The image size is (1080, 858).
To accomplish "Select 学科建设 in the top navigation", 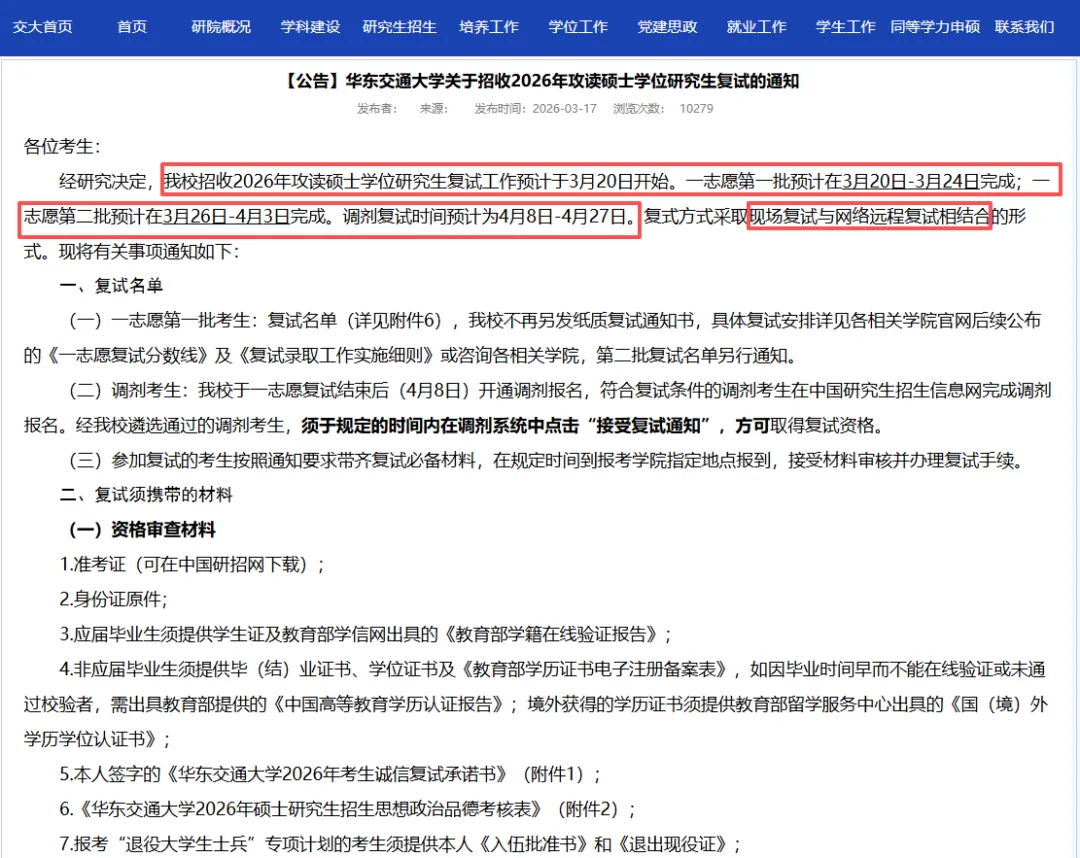I will 310,27.
